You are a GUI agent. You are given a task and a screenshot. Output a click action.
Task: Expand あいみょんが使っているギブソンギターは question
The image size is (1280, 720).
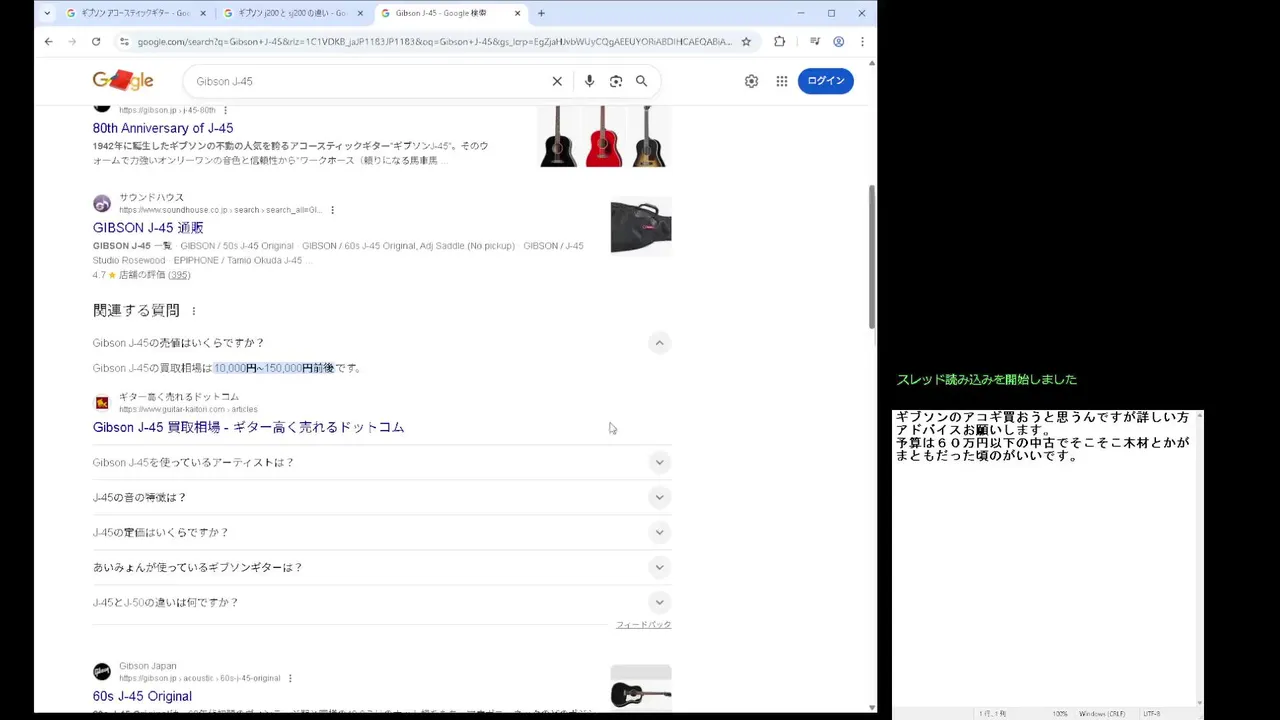coord(659,567)
